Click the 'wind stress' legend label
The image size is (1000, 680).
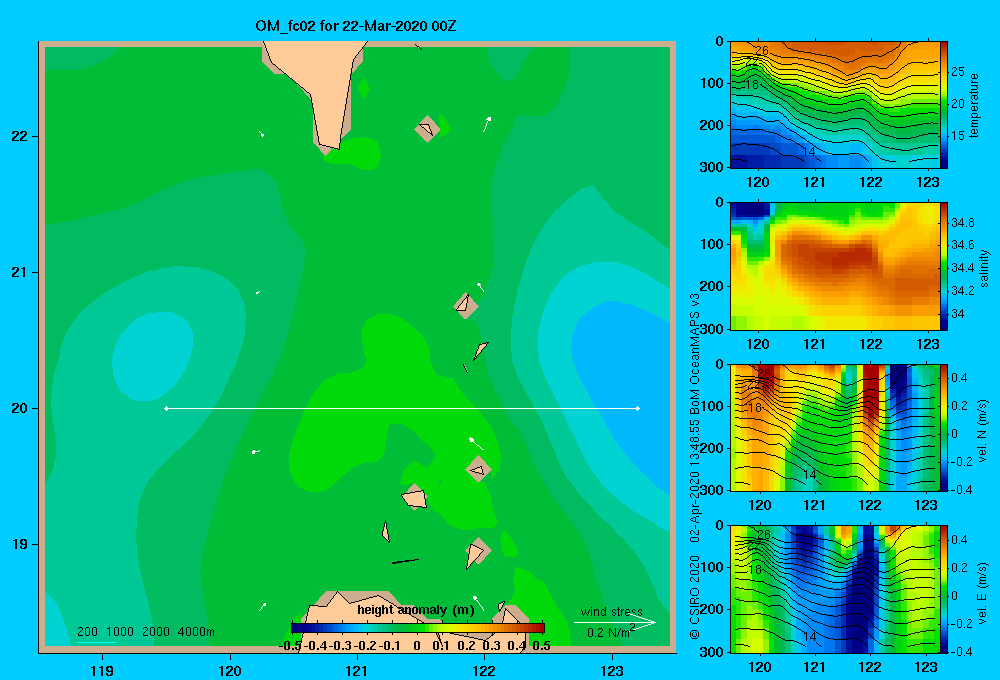click(611, 611)
